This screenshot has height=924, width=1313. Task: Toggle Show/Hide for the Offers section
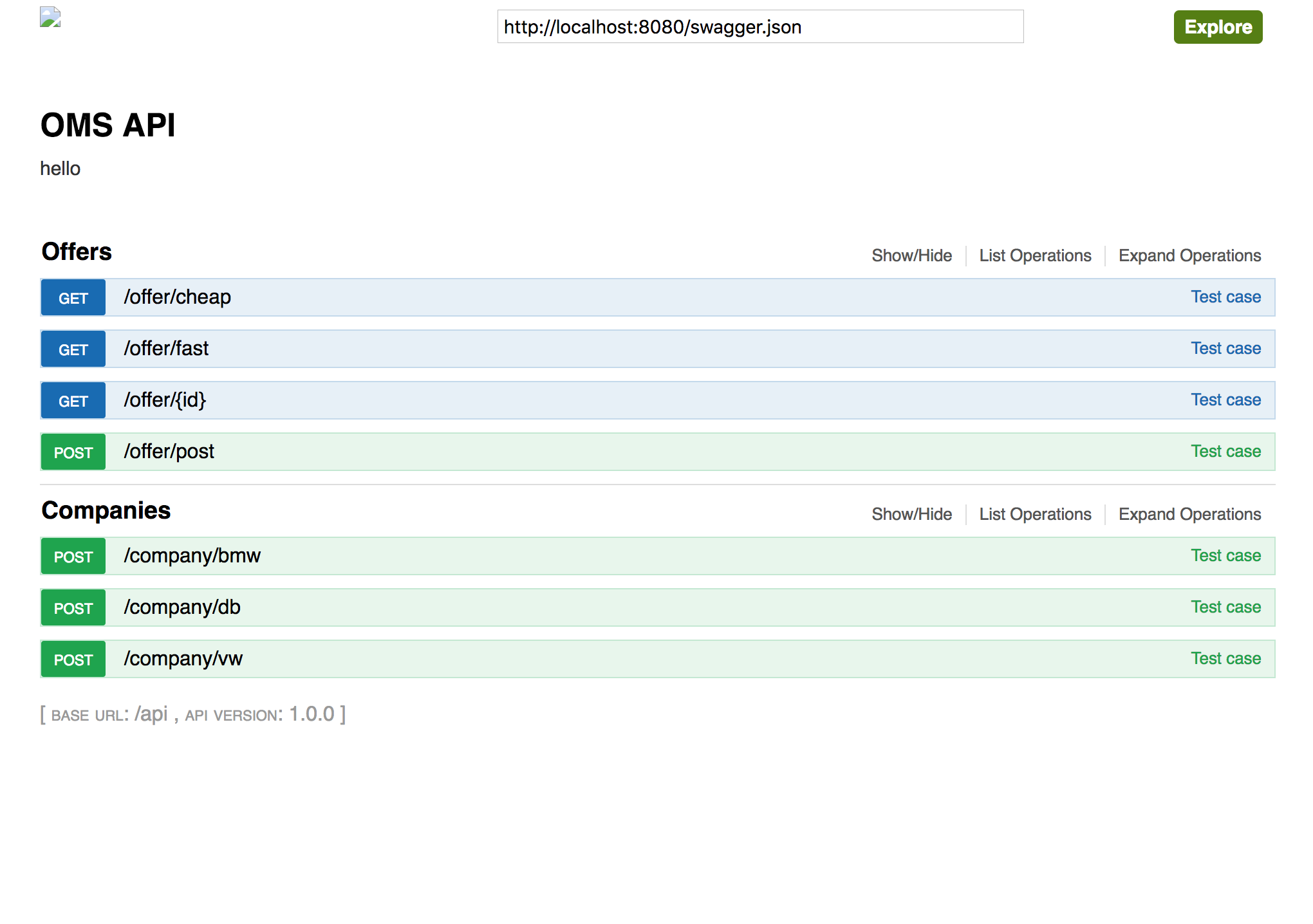911,255
